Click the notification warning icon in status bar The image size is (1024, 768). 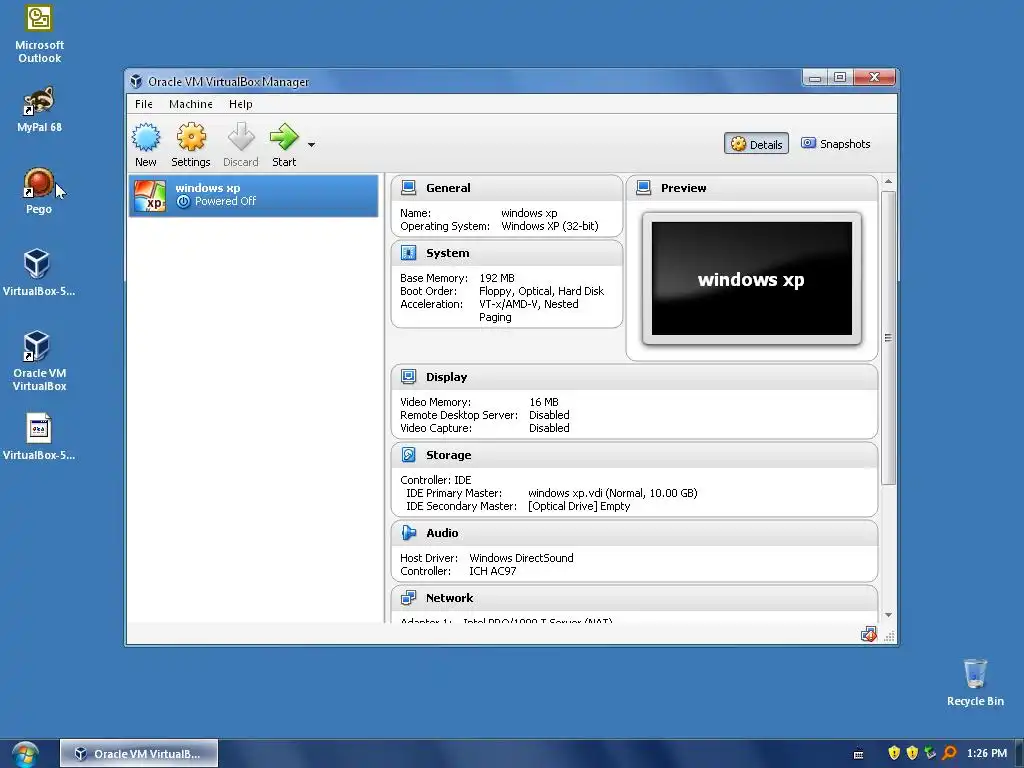click(x=869, y=634)
